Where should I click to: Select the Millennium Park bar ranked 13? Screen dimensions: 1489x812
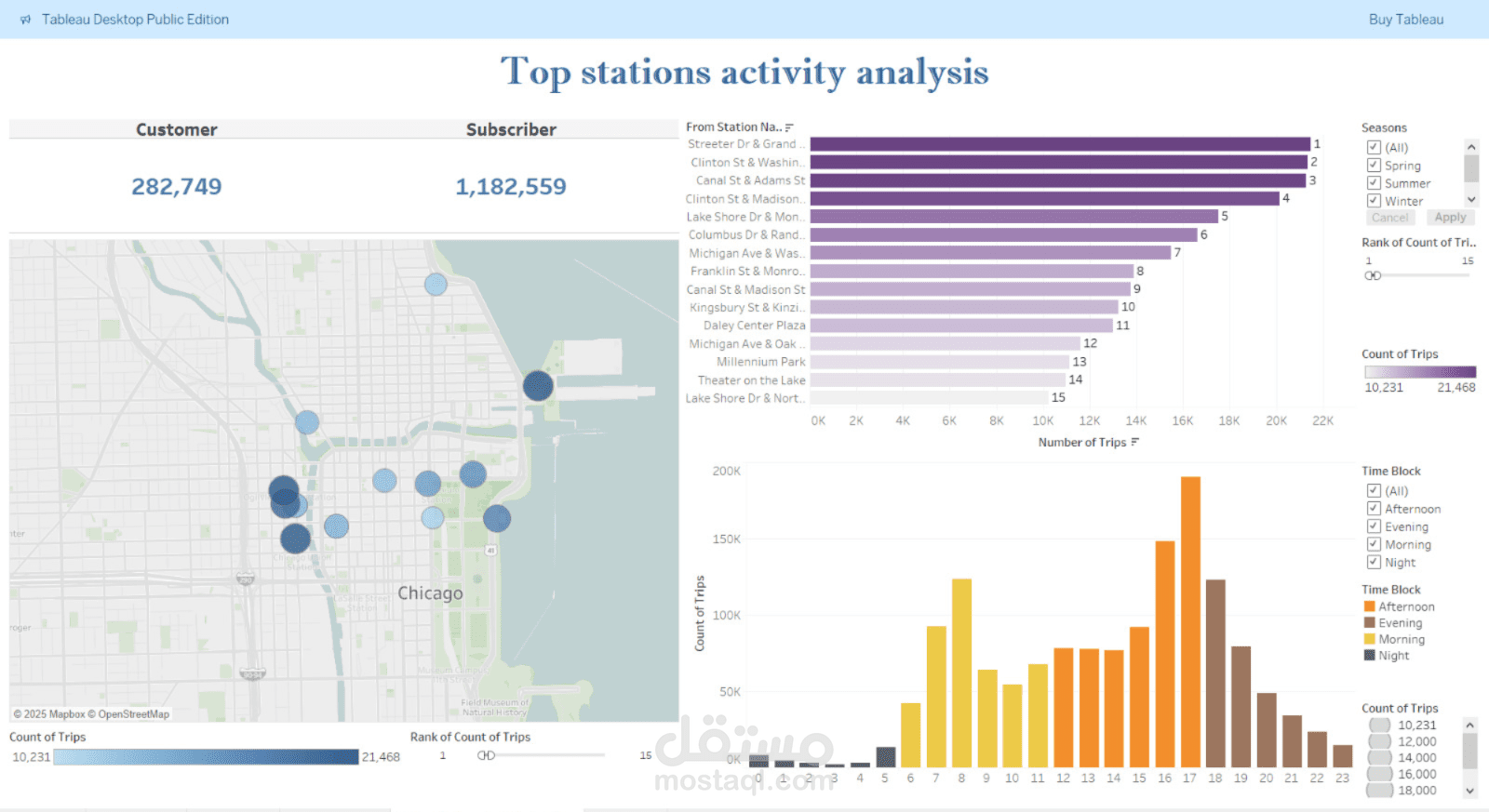(940, 362)
